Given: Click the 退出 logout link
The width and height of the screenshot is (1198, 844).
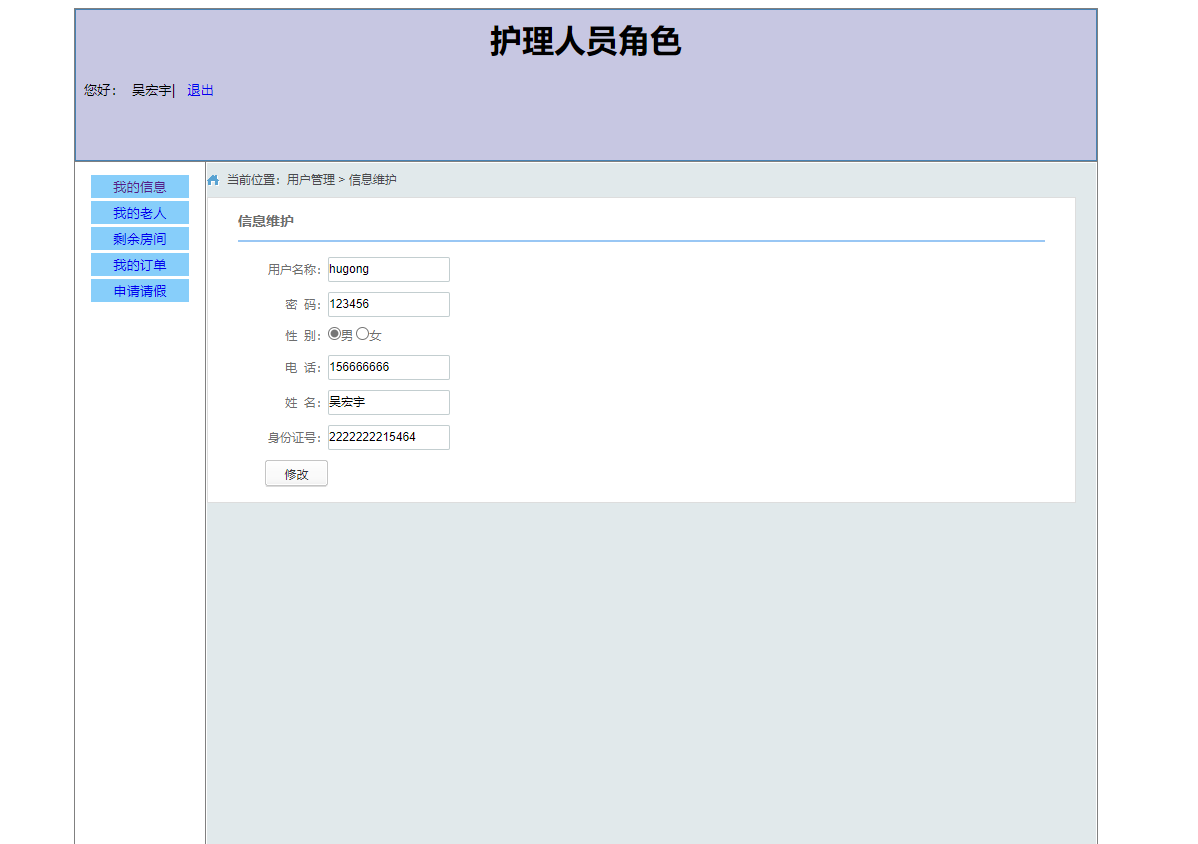Looking at the screenshot, I should (x=200, y=90).
